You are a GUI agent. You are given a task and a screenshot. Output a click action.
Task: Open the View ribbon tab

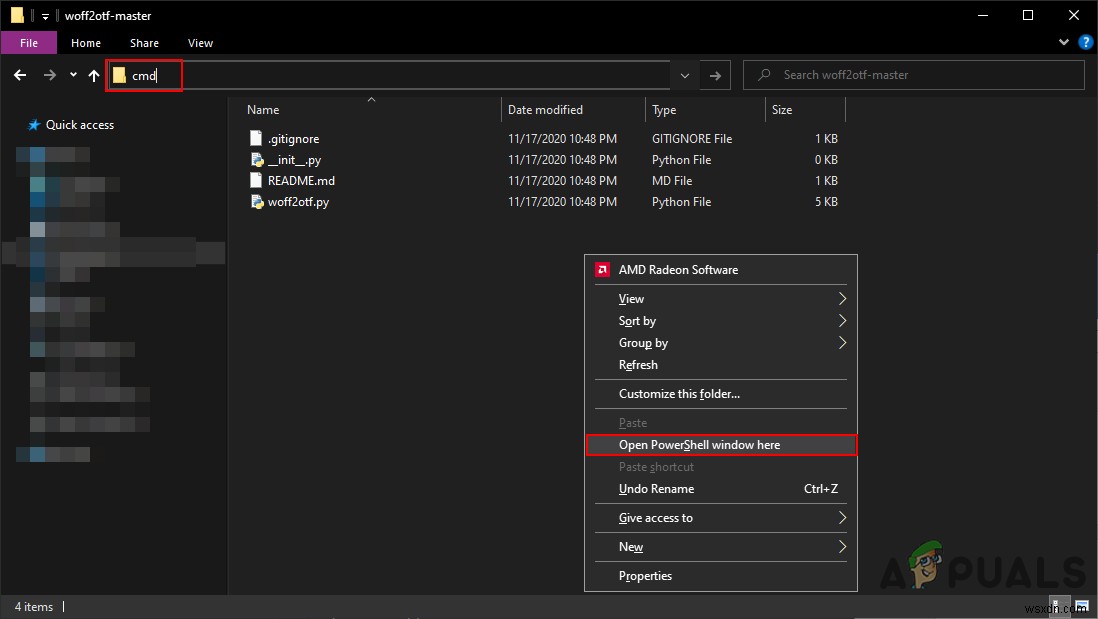pyautogui.click(x=200, y=43)
